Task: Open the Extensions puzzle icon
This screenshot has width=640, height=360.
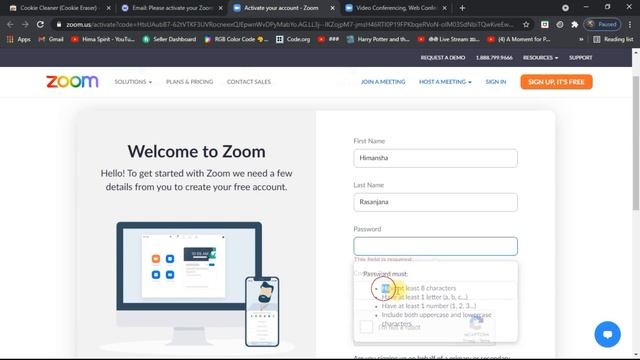Action: click(x=575, y=24)
